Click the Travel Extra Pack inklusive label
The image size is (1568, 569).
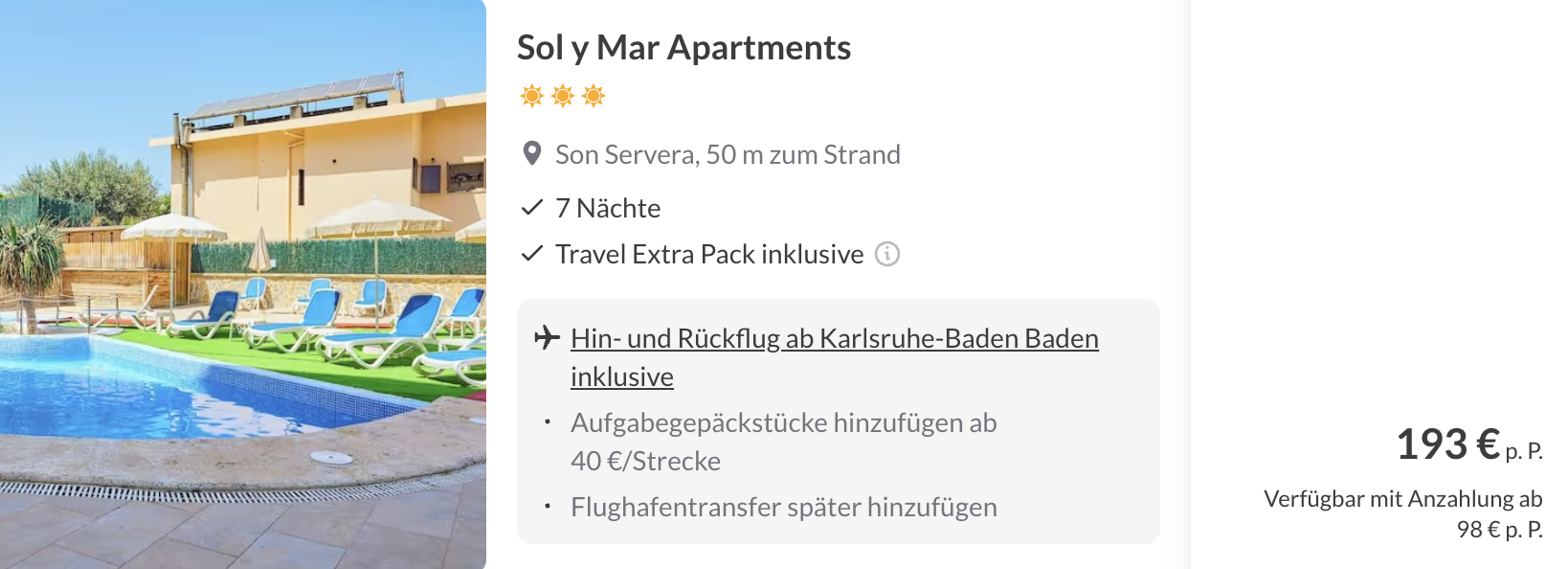pos(709,254)
